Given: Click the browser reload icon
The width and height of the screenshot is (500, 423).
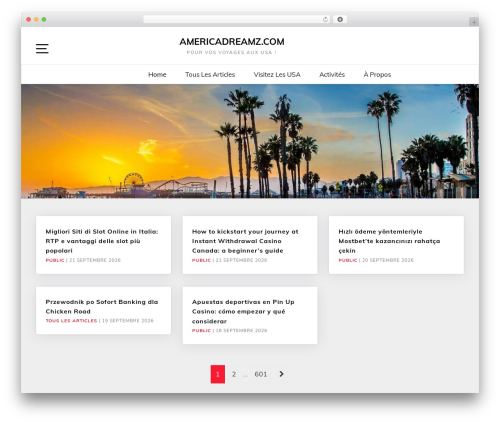Looking at the screenshot, I should [325, 20].
